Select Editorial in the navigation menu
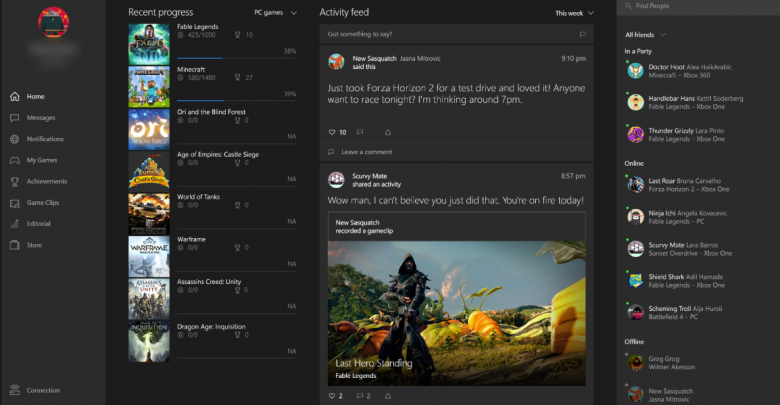Screen dimensions: 780x405 [39, 224]
